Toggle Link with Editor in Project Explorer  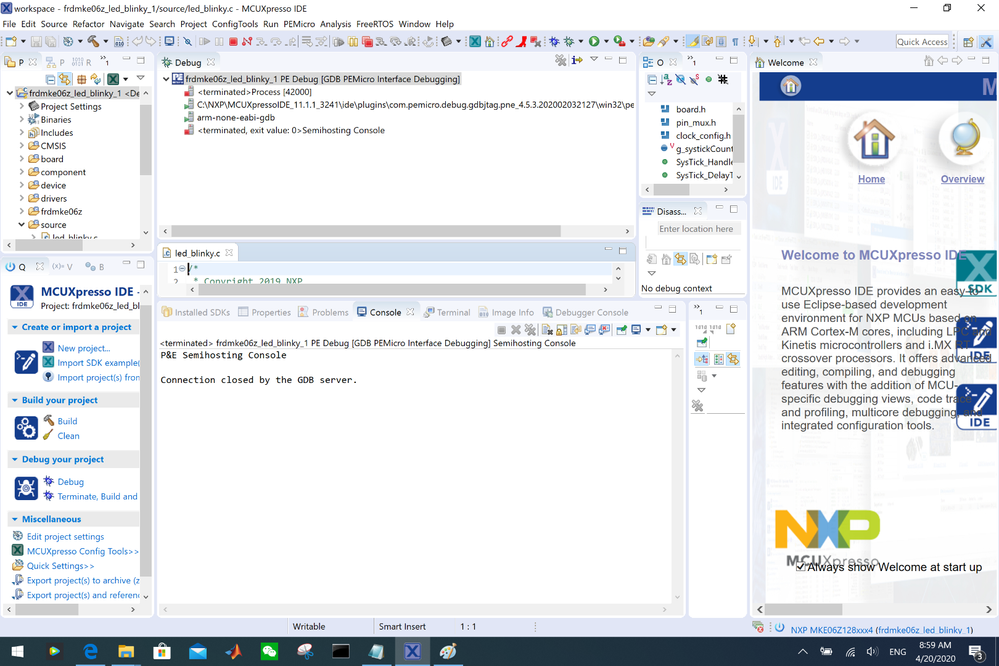click(64, 80)
